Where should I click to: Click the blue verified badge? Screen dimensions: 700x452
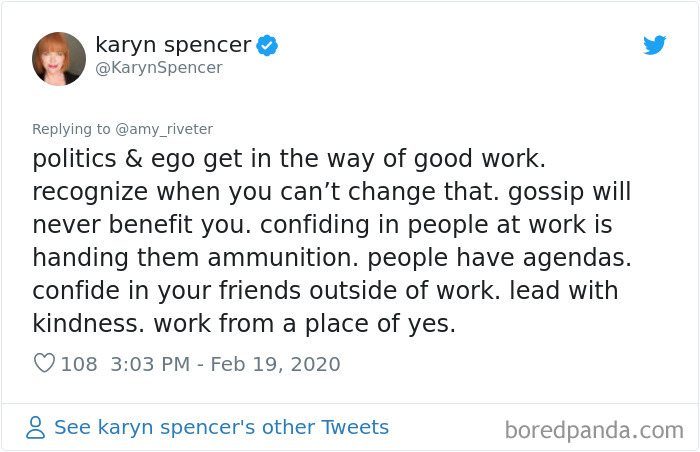[267, 44]
